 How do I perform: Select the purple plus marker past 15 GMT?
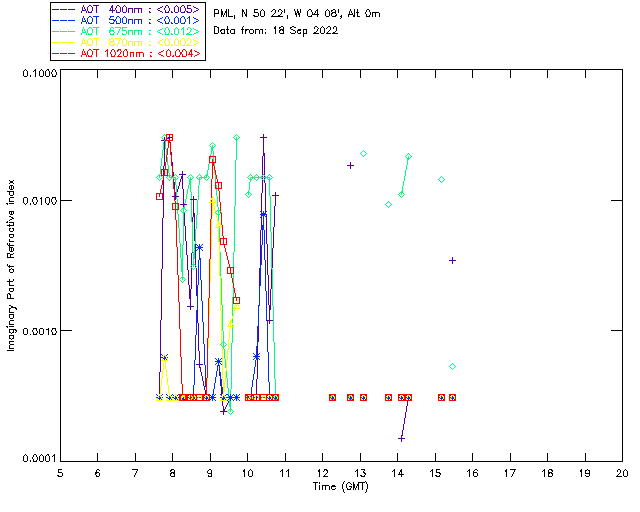(x=452, y=260)
